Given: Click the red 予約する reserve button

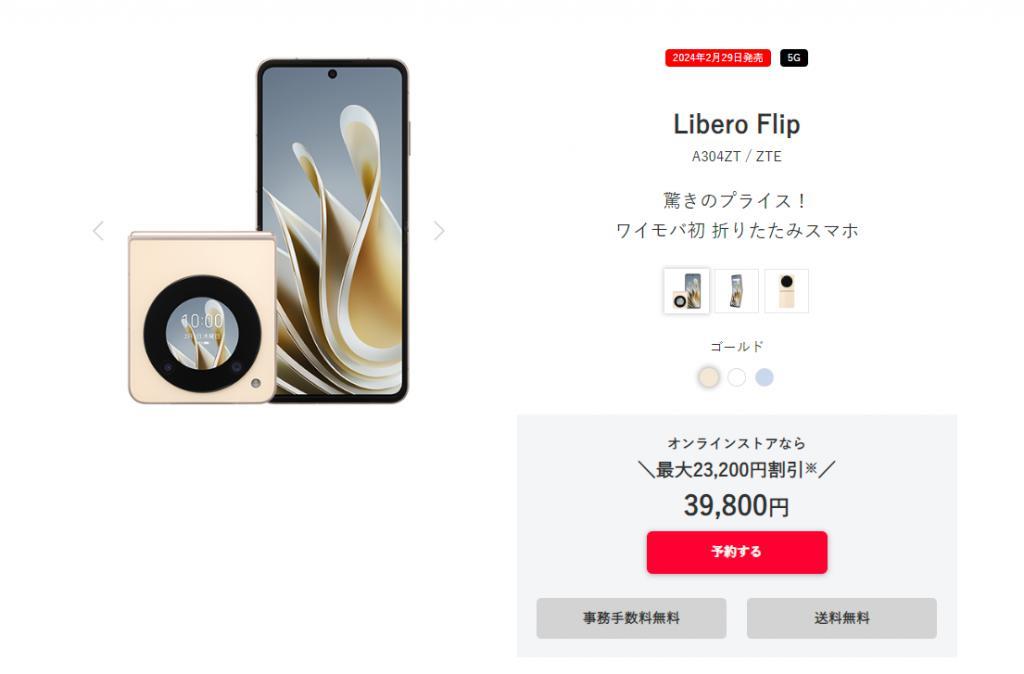Looking at the screenshot, I should point(737,553).
